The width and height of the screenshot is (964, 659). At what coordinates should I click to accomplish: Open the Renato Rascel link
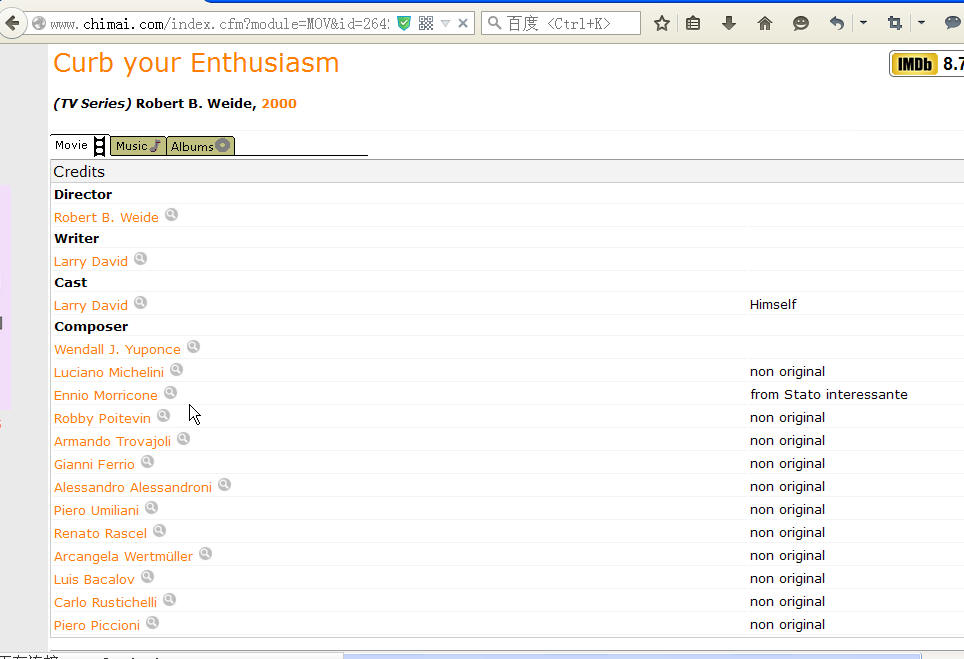pyautogui.click(x=100, y=534)
